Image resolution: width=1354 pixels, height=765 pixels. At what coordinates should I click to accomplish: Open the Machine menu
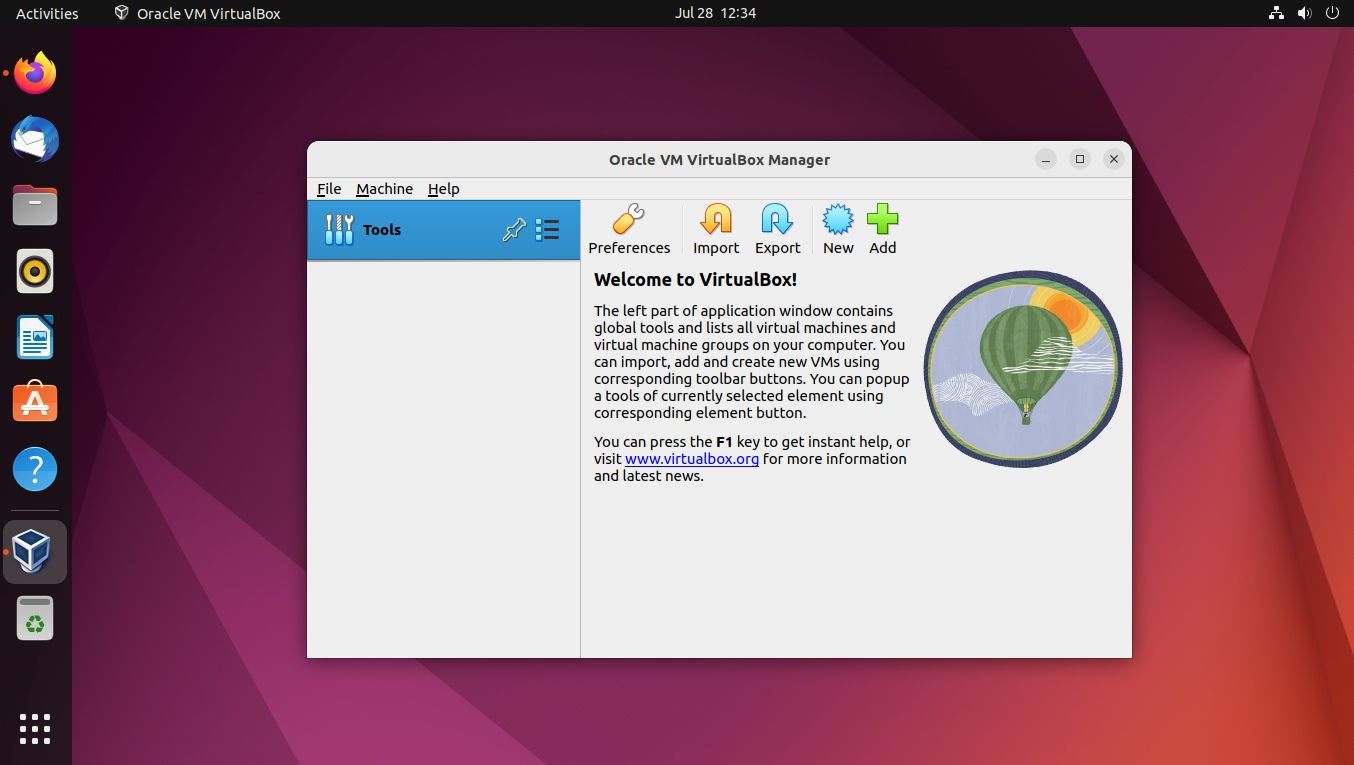click(384, 189)
